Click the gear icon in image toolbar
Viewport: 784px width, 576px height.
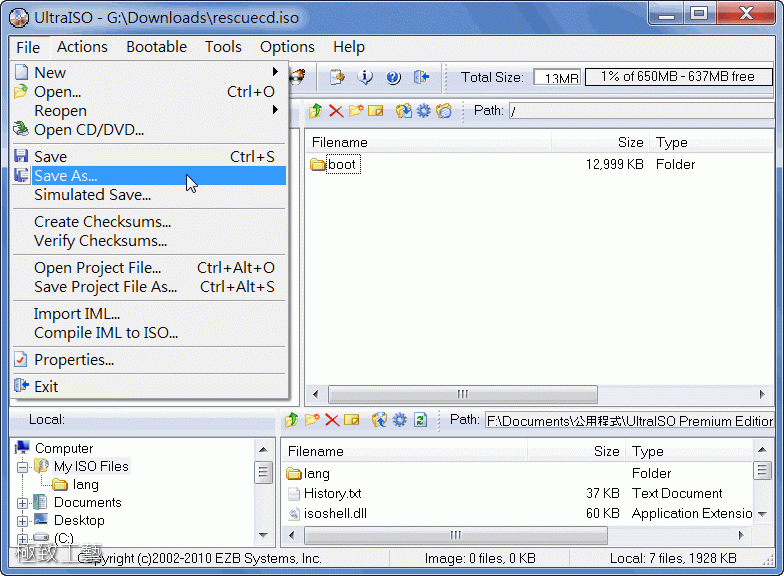coord(424,110)
